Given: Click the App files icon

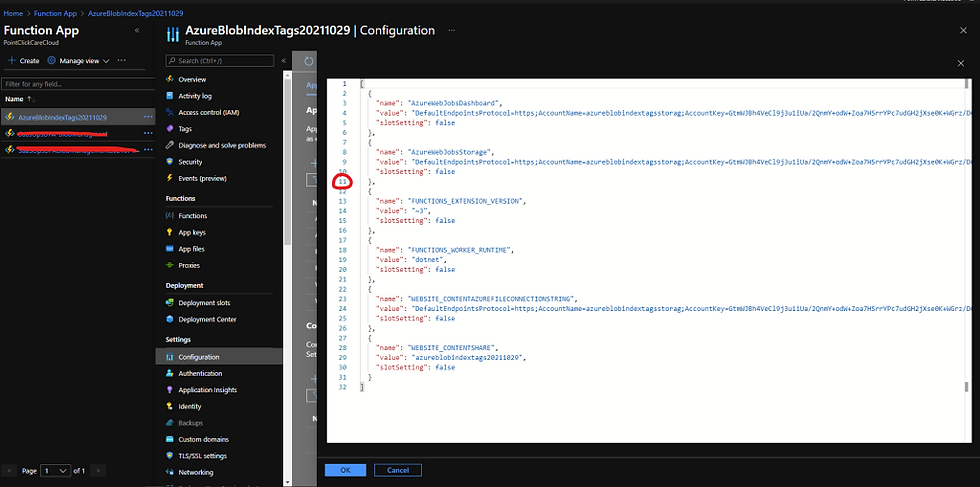Looking at the screenshot, I should coord(169,249).
